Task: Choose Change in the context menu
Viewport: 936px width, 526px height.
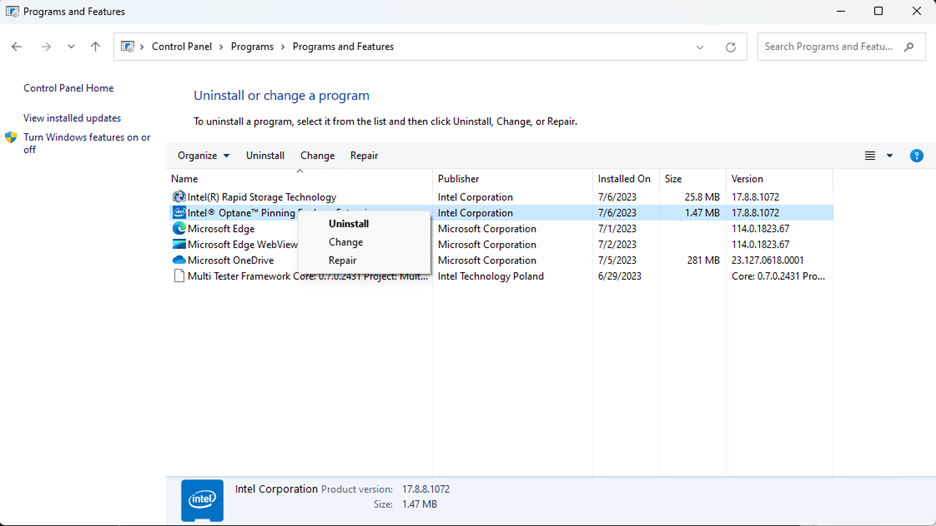Action: pos(346,242)
